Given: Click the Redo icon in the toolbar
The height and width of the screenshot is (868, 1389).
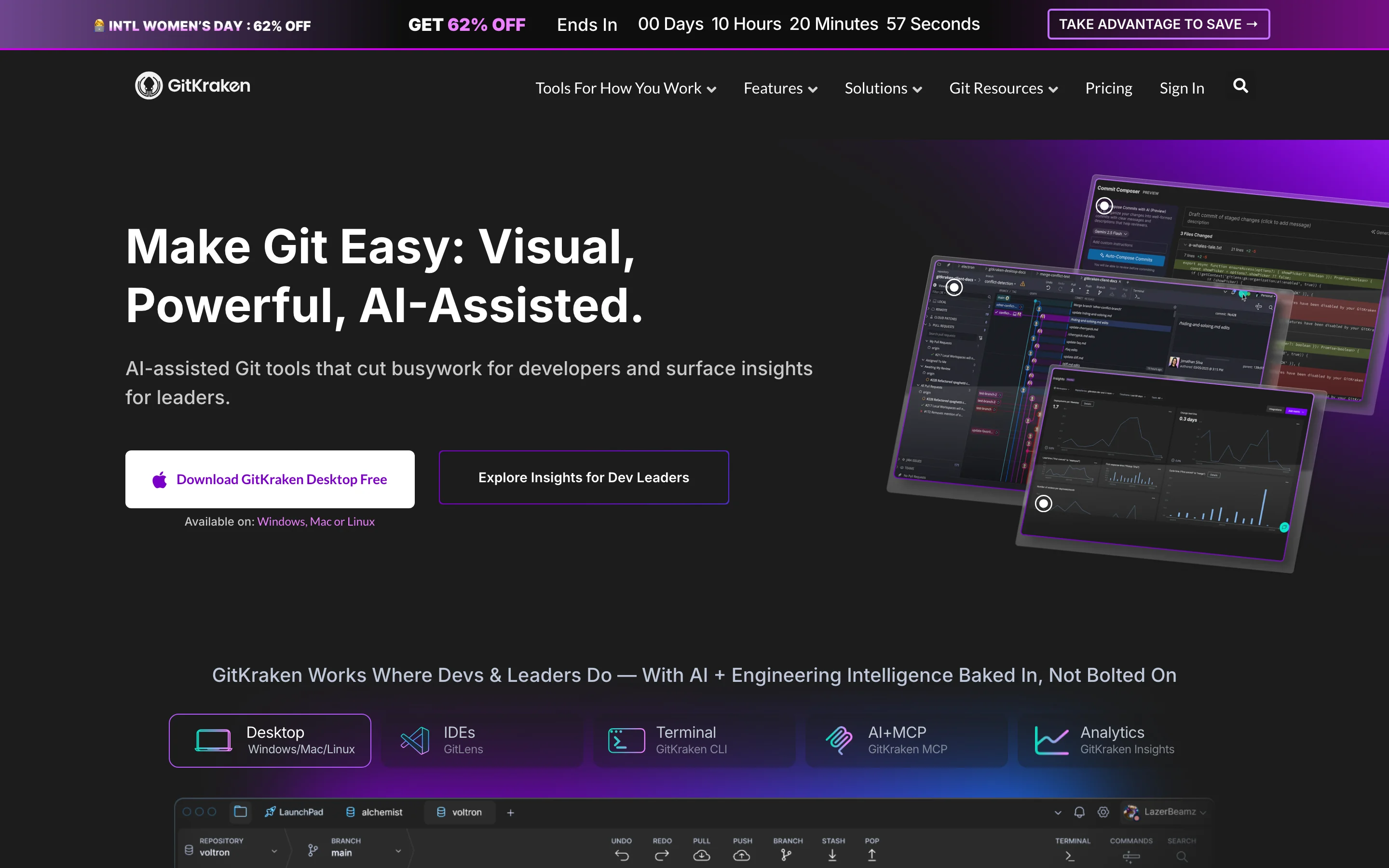Looking at the screenshot, I should [x=662, y=855].
